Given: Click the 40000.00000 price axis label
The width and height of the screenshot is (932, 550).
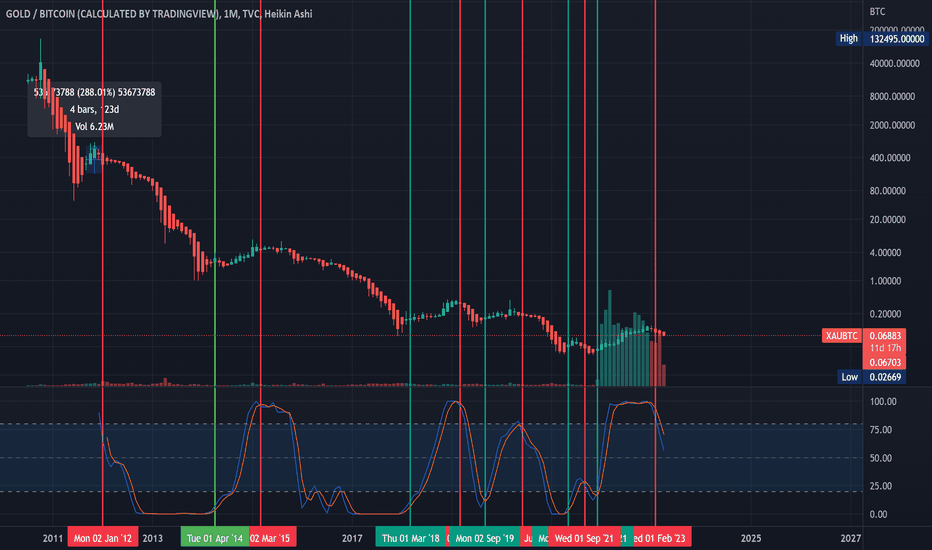Looking at the screenshot, I should tap(894, 64).
